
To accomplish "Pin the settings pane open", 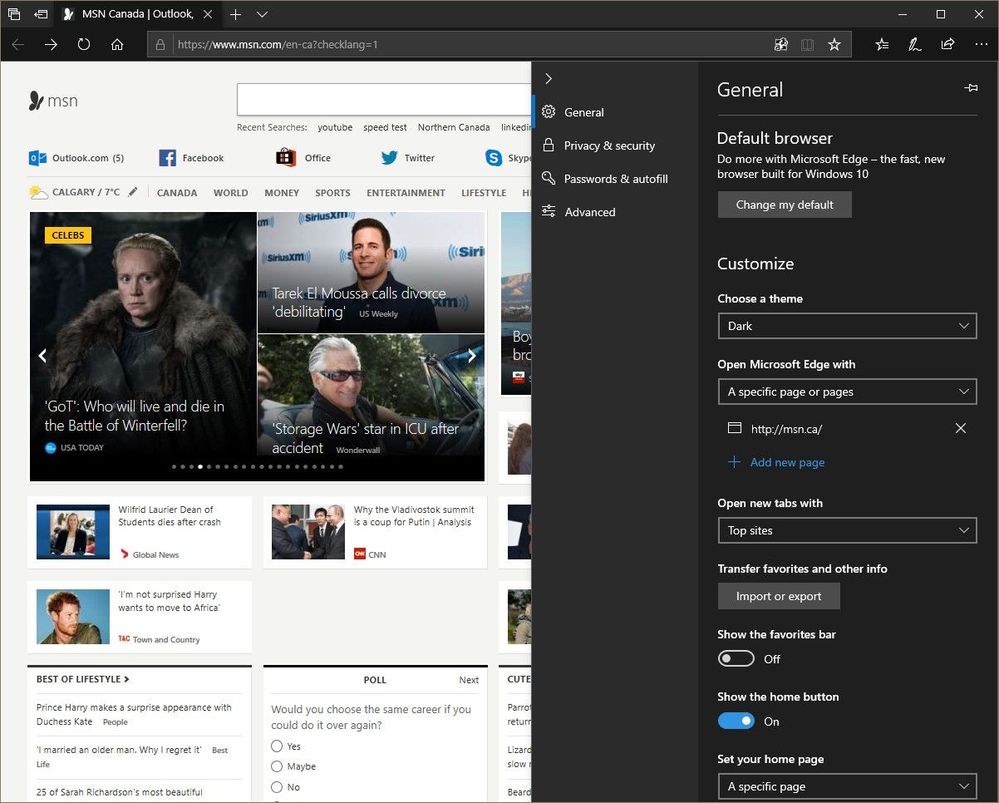I will click(970, 89).
